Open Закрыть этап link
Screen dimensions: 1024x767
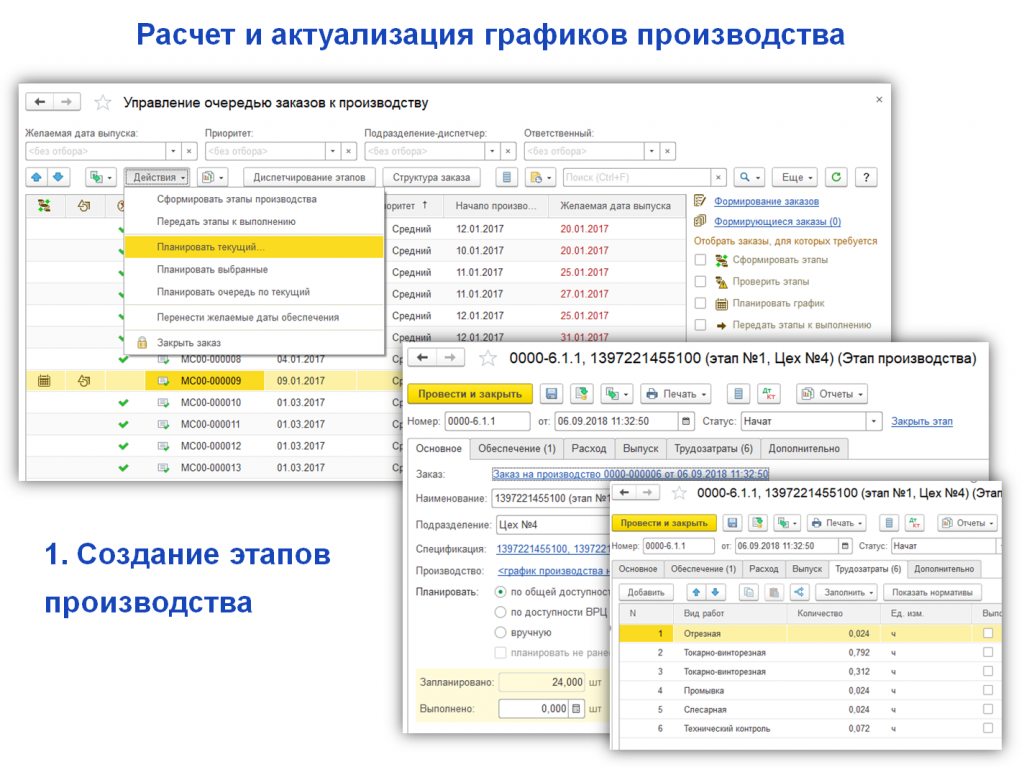921,421
